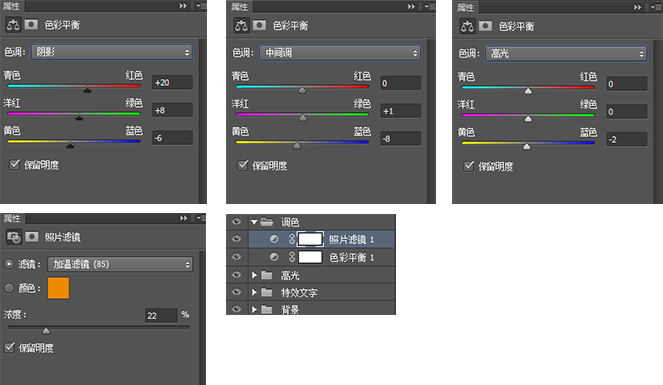663x385 pixels.
Task: Hide the 照片滤镜 1 layer with eye icon
Action: pos(236,239)
